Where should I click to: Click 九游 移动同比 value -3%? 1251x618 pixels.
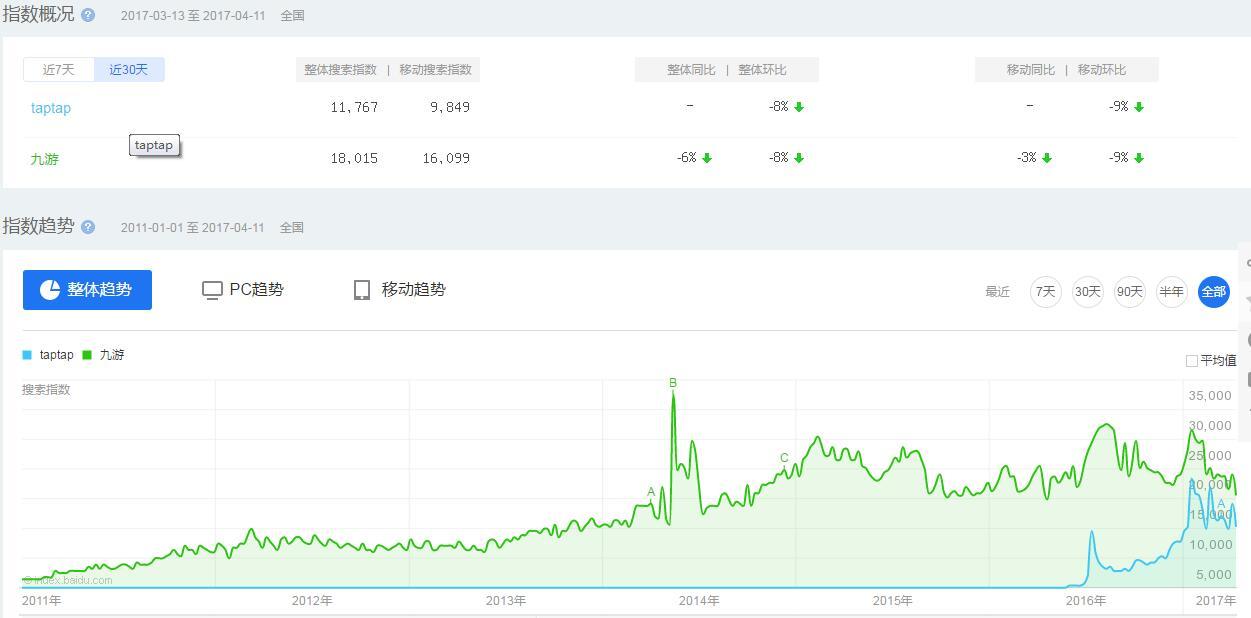1026,158
